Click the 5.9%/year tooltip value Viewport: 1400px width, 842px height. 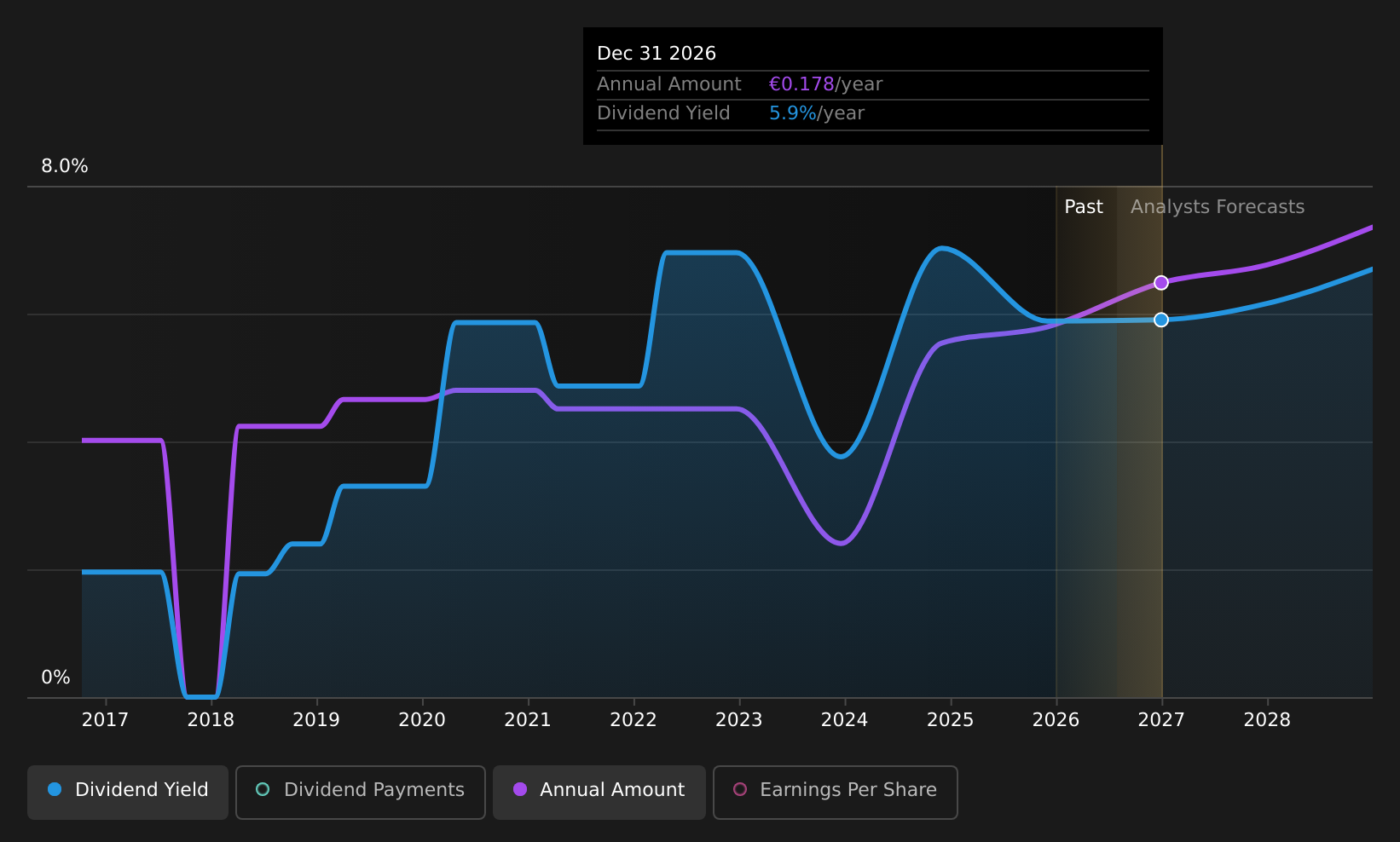click(x=817, y=113)
